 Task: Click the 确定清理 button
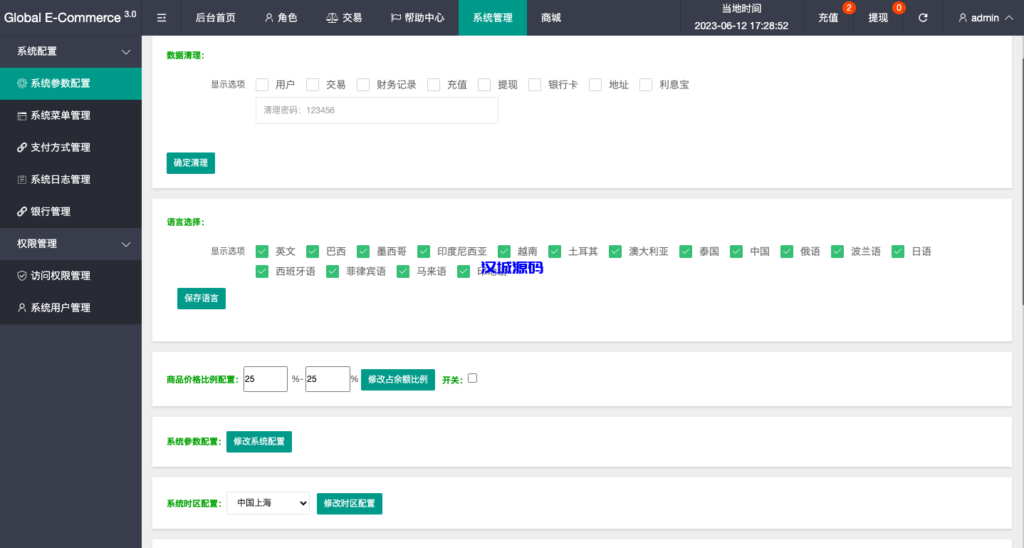[191, 163]
